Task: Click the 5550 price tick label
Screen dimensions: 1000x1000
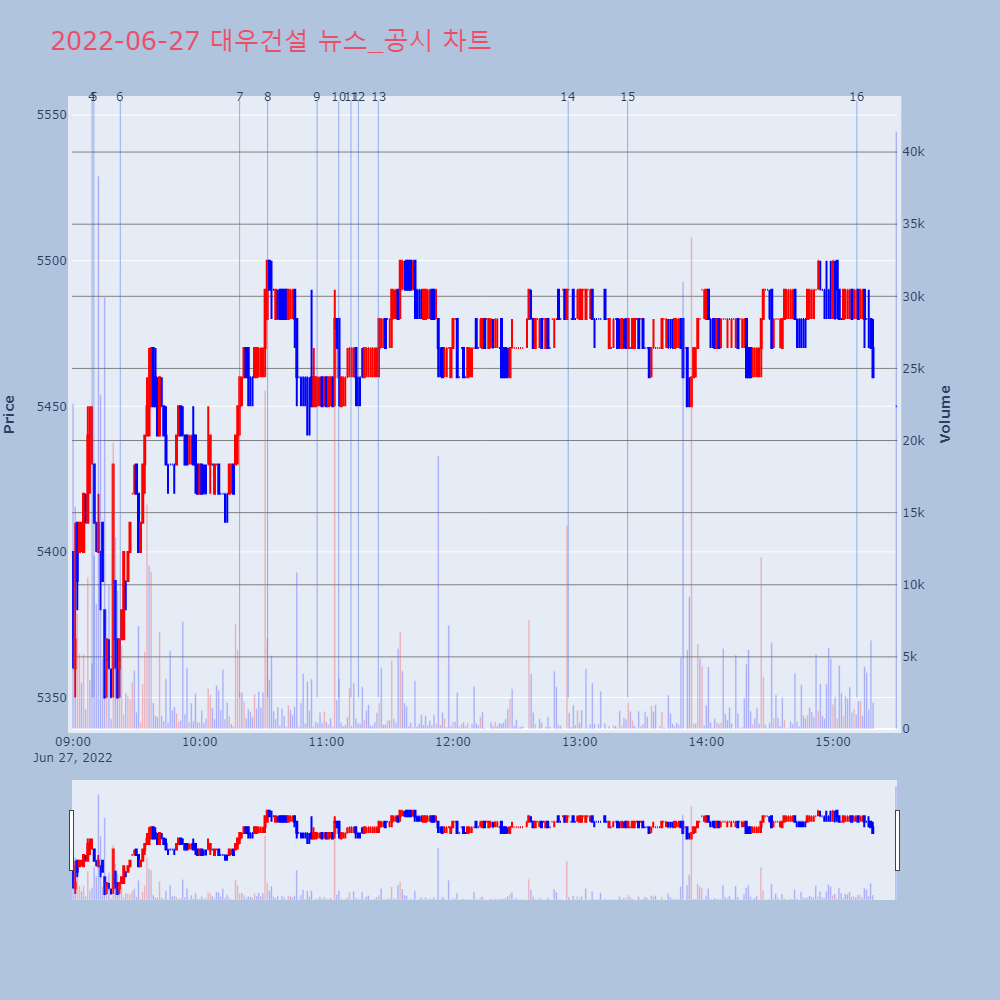Action: (51, 115)
